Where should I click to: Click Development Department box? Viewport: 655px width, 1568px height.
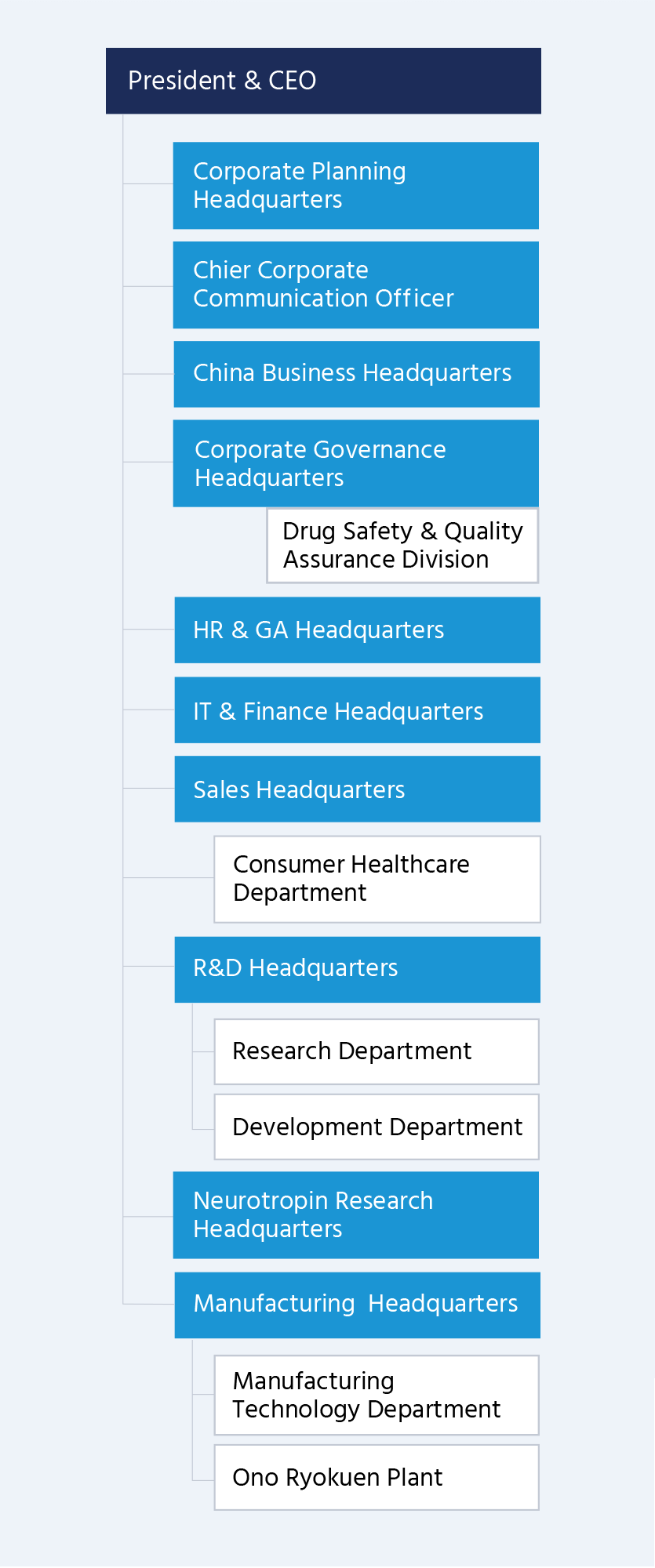pos(377,1127)
